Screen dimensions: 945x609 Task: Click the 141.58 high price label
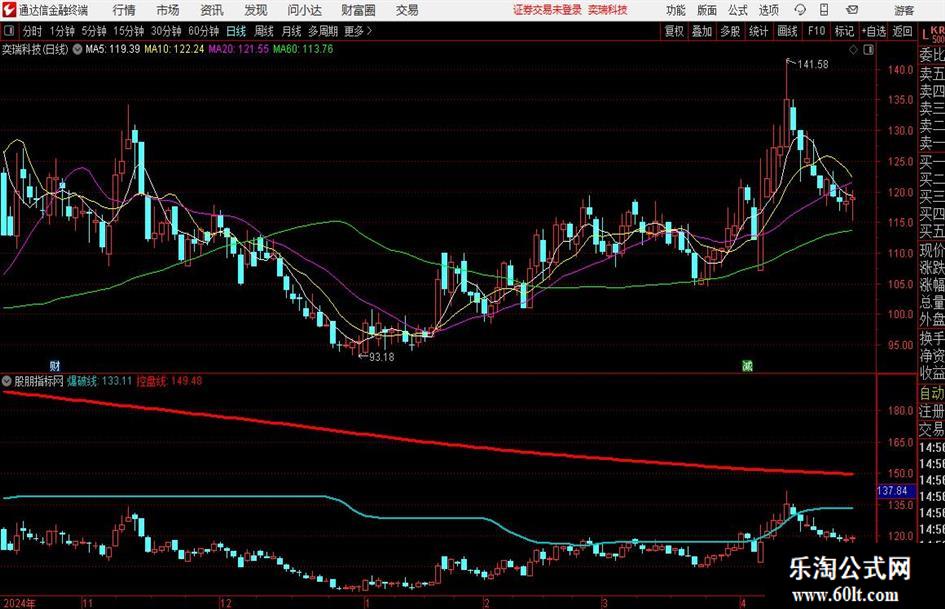click(x=812, y=65)
